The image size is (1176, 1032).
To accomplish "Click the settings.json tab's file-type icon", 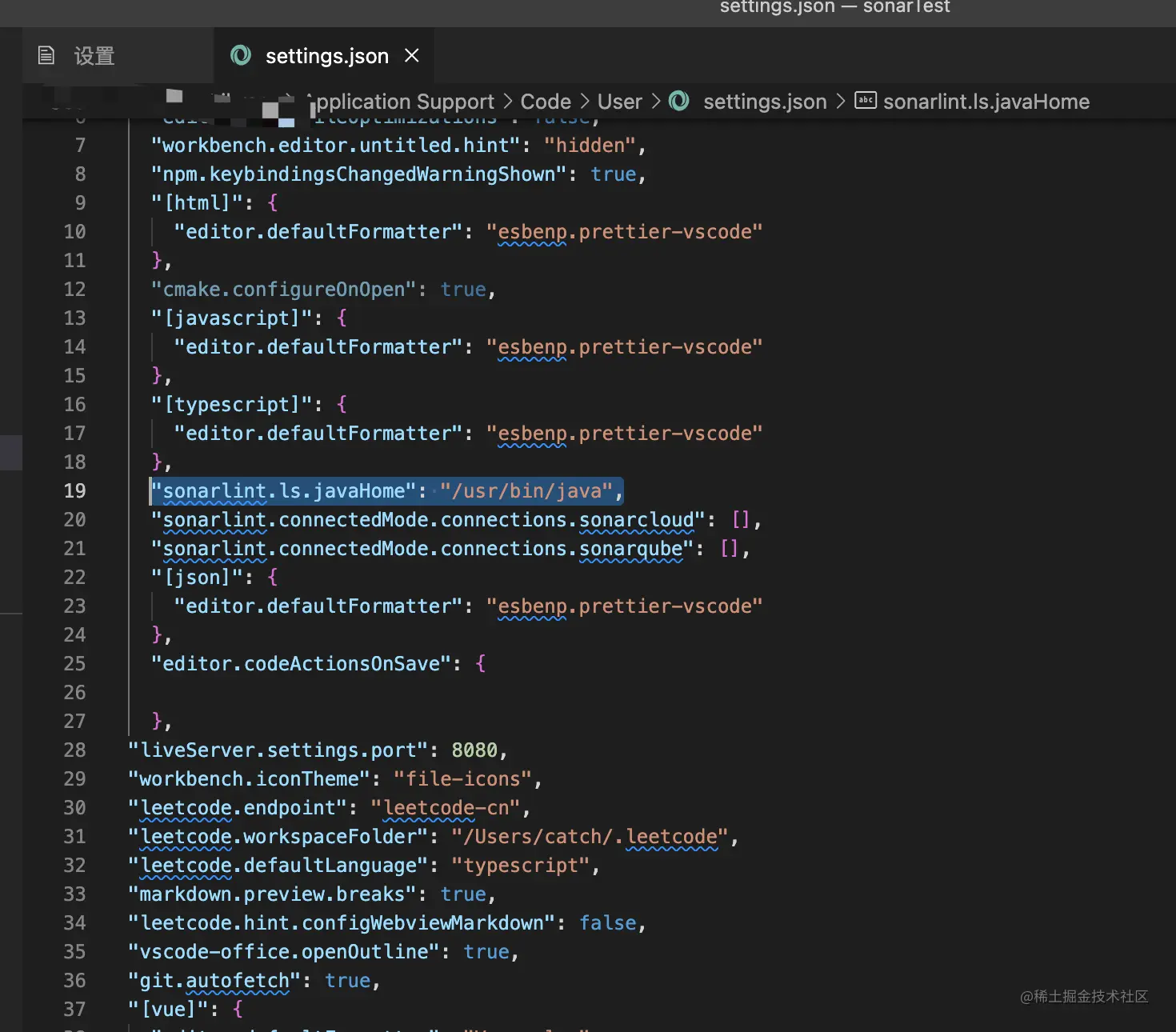I will 241,55.
